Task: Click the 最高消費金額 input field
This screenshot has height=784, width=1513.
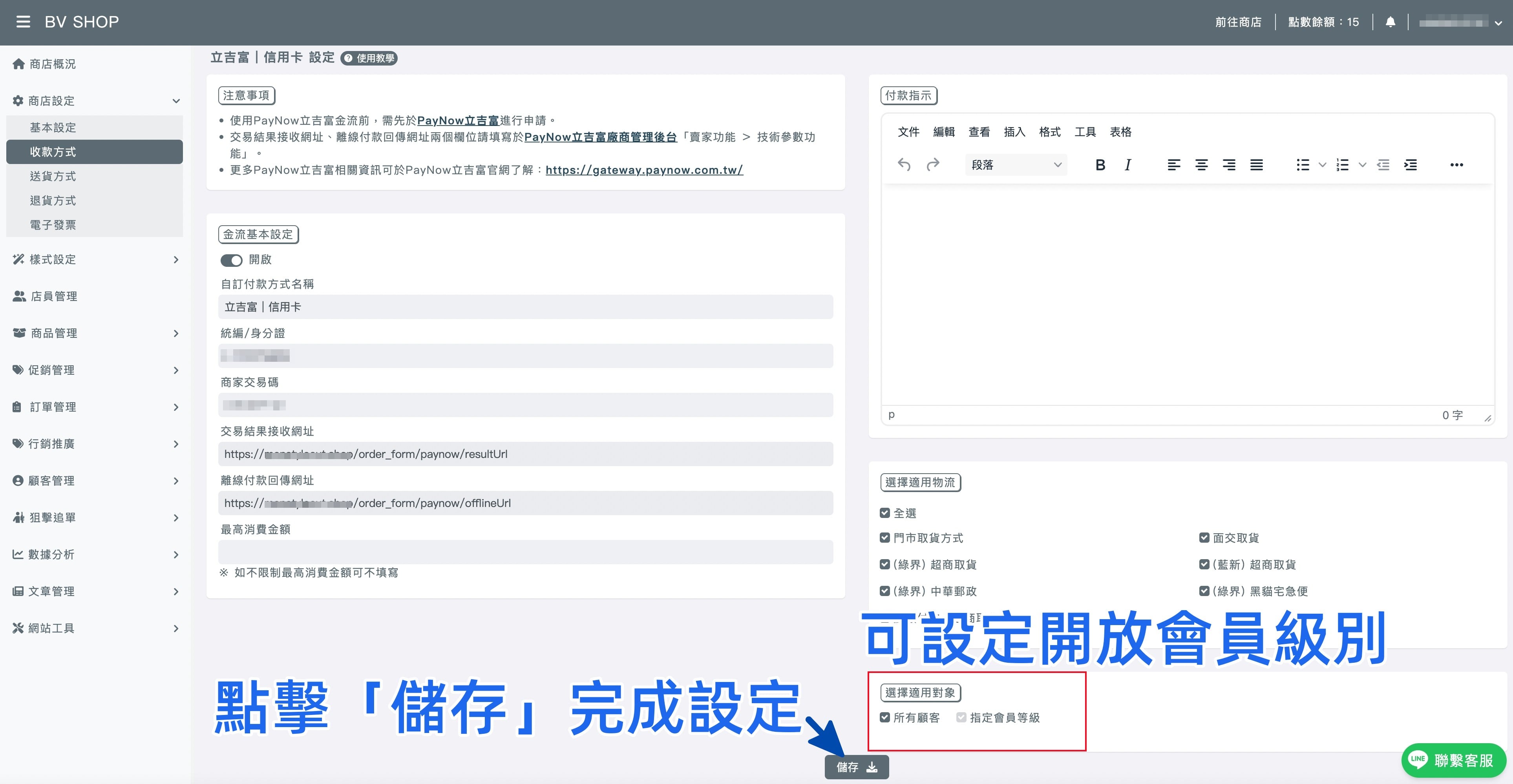Action: click(x=526, y=552)
